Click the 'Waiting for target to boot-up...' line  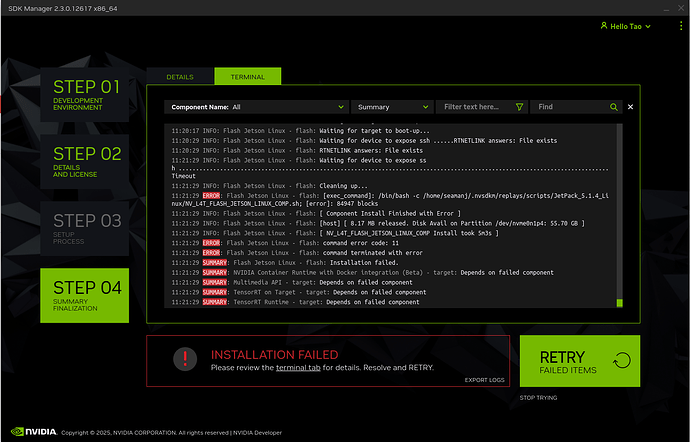pos(301,131)
